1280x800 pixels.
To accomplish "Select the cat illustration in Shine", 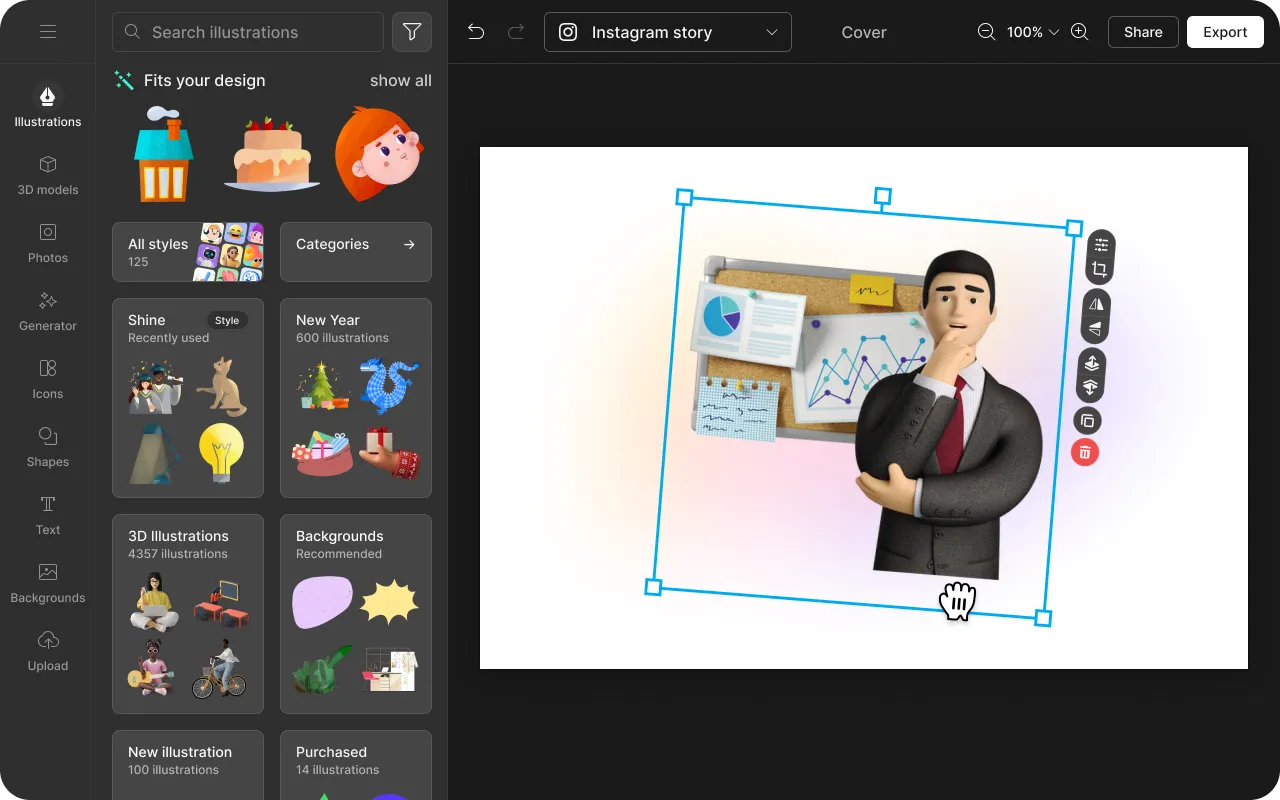I will [x=222, y=386].
